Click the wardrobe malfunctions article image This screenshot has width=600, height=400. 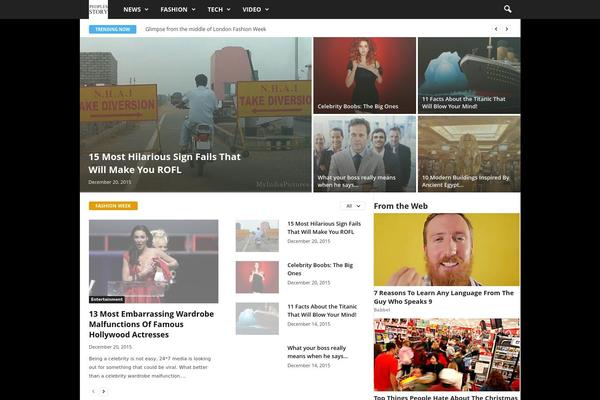point(153,261)
